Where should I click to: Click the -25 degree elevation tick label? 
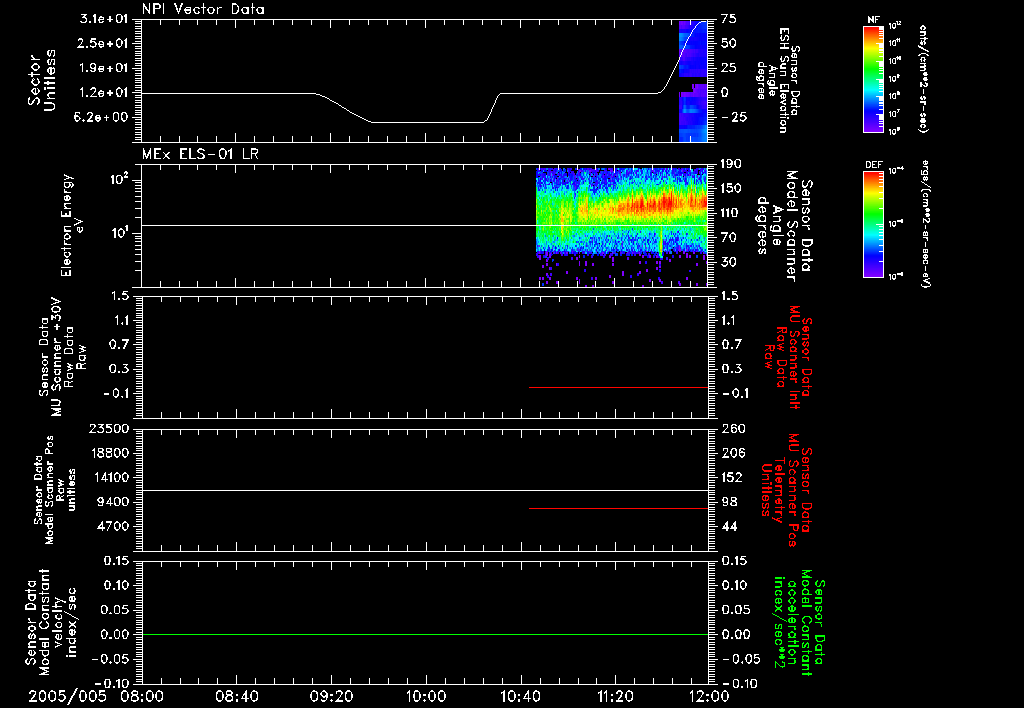pyautogui.click(x=734, y=118)
